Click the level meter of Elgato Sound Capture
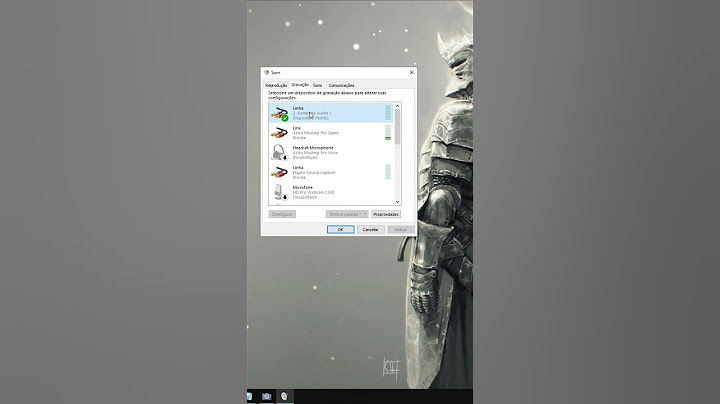 pyautogui.click(x=388, y=172)
